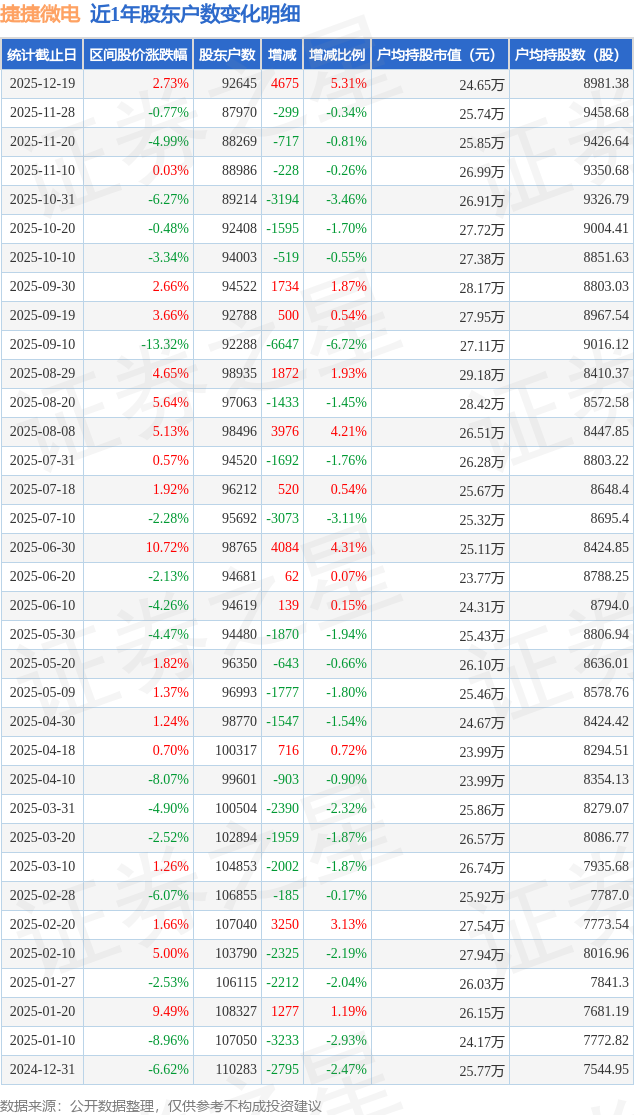
Task: Click the 9458.68 average shares cell
Action: (x=605, y=113)
